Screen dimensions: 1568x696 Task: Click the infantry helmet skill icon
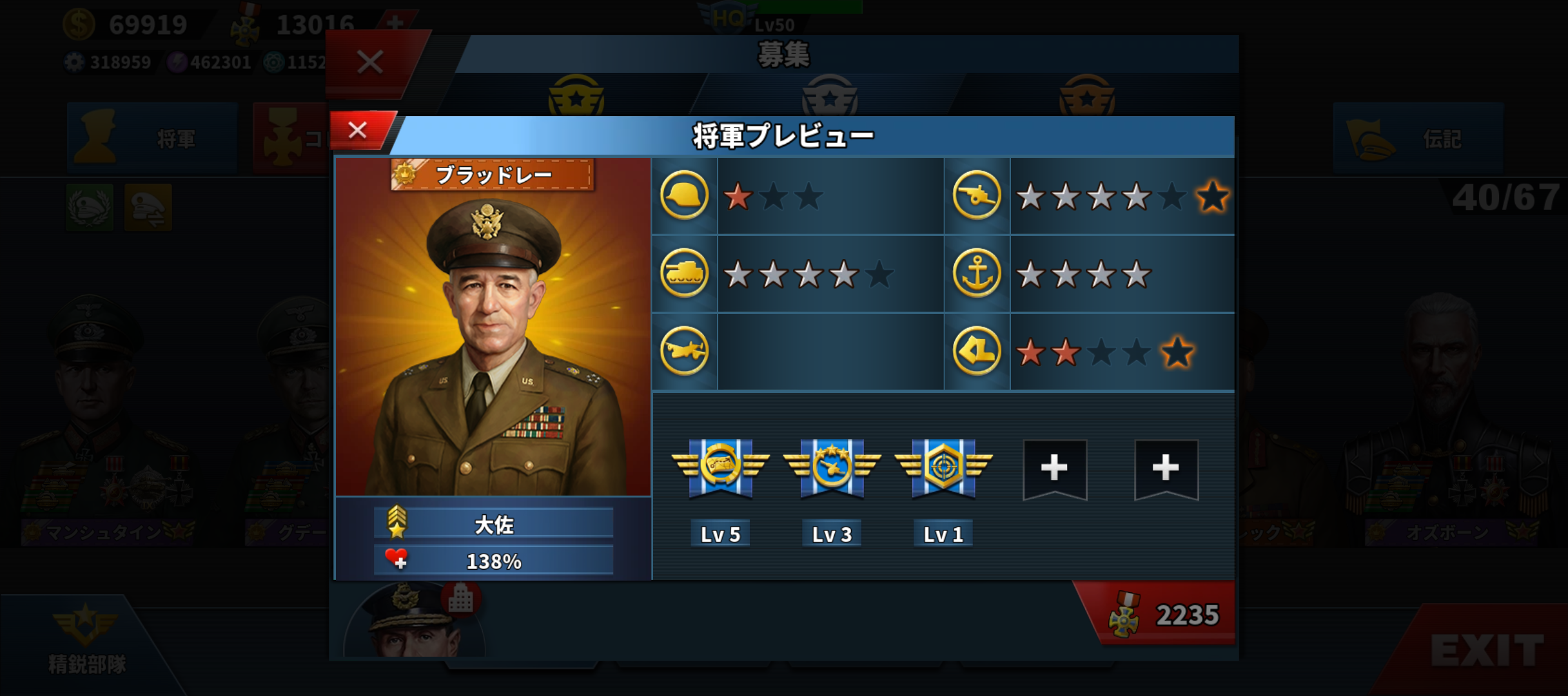click(x=684, y=195)
